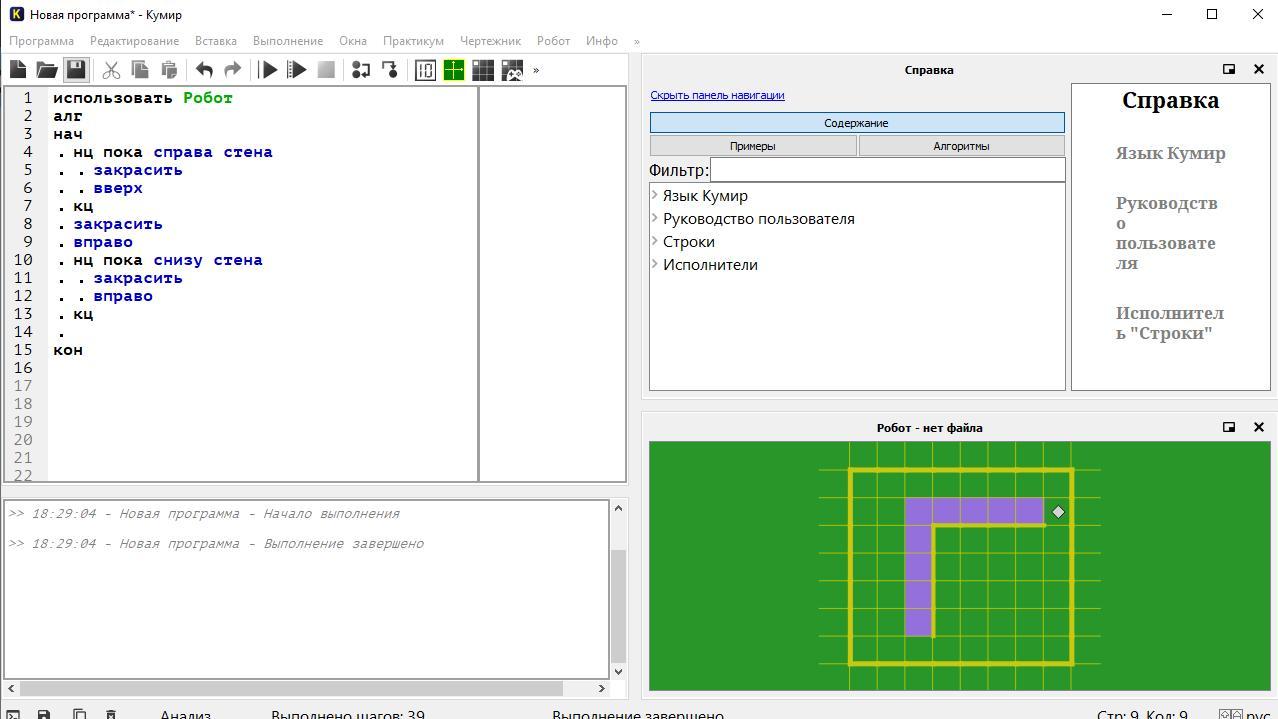Open Язык Кумир link in help page
The width and height of the screenshot is (1278, 719).
pos(1170,153)
